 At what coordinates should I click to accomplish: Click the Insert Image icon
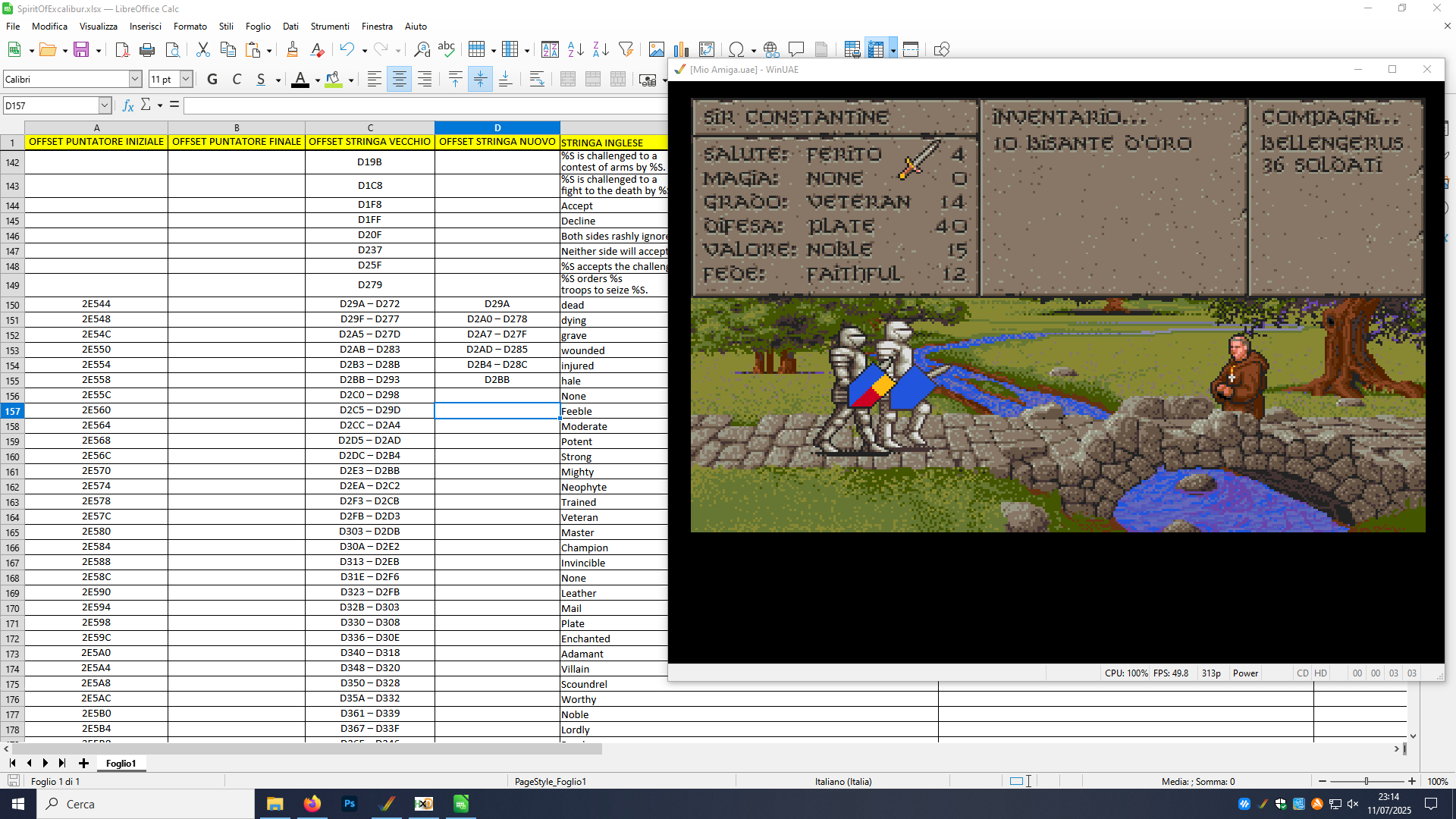click(x=657, y=50)
